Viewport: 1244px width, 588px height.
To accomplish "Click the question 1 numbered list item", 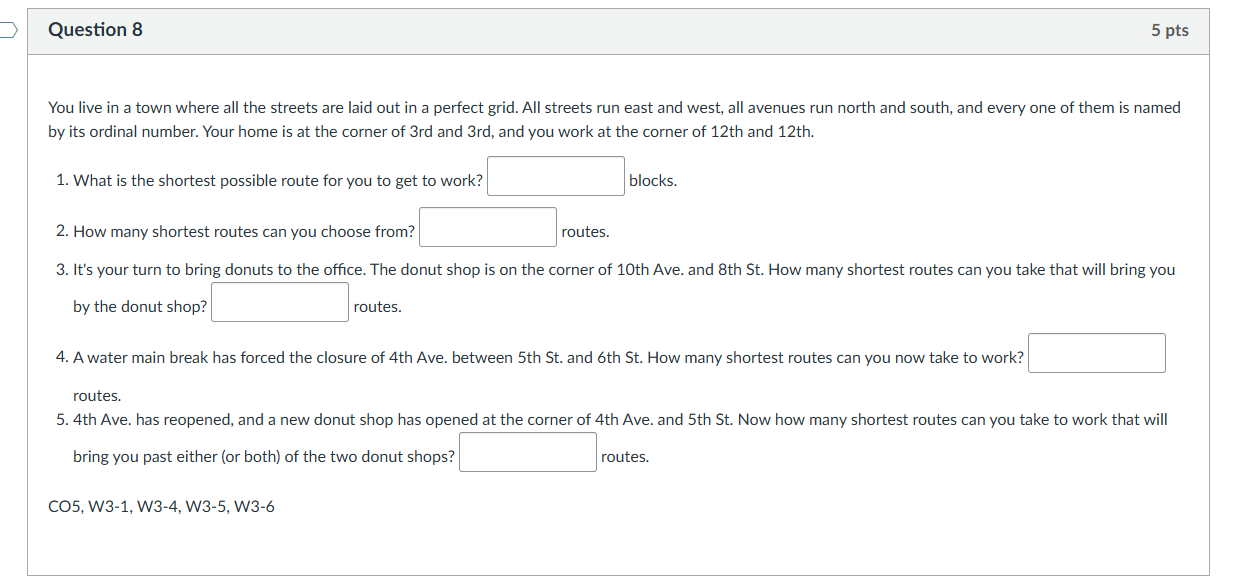I will (x=270, y=180).
